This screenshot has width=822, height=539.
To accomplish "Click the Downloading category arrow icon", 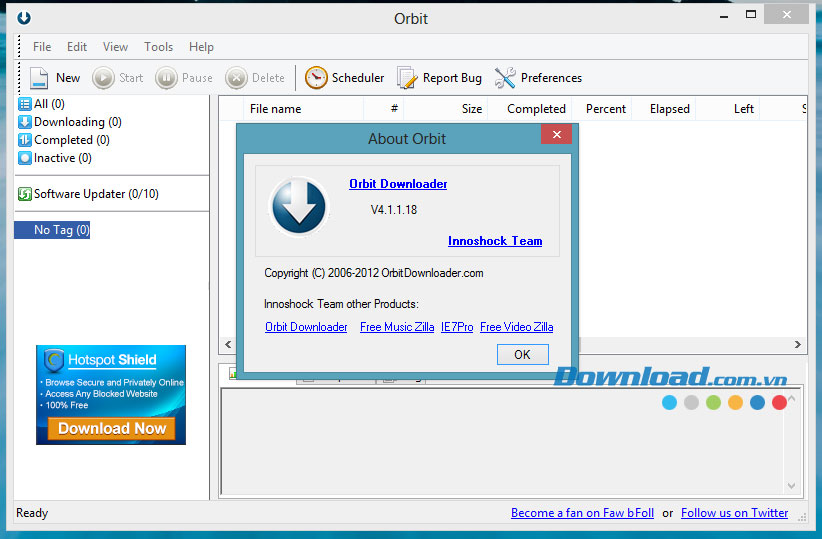I will pyautogui.click(x=25, y=122).
